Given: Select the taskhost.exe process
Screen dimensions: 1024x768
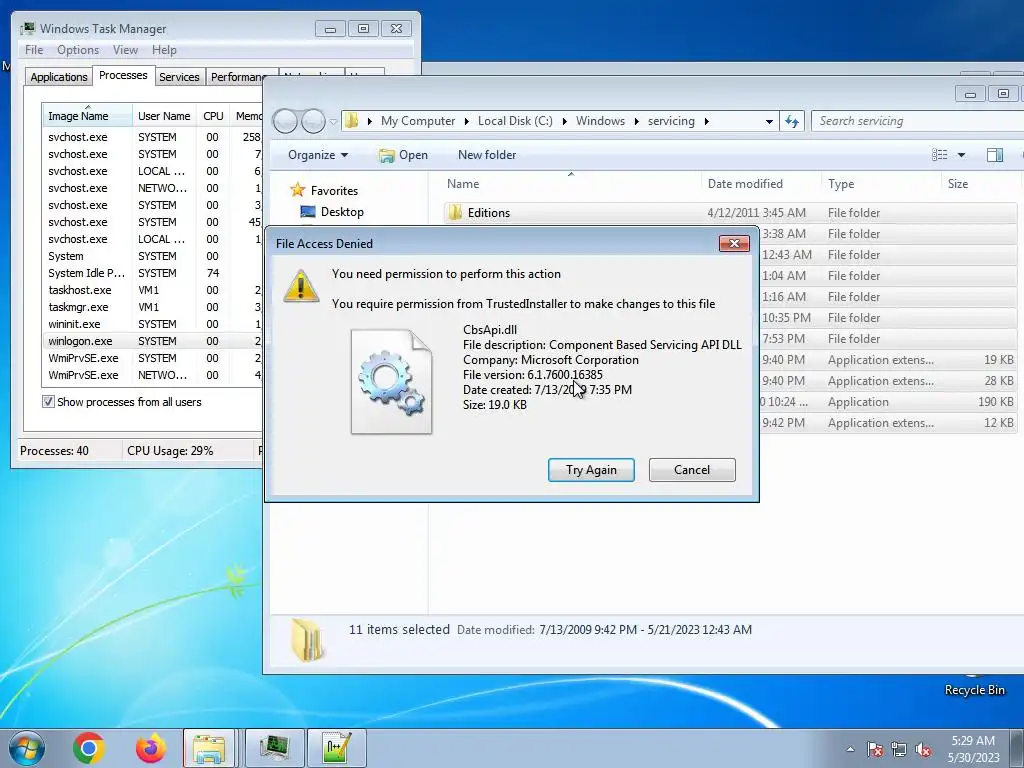Looking at the screenshot, I should [x=152, y=290].
